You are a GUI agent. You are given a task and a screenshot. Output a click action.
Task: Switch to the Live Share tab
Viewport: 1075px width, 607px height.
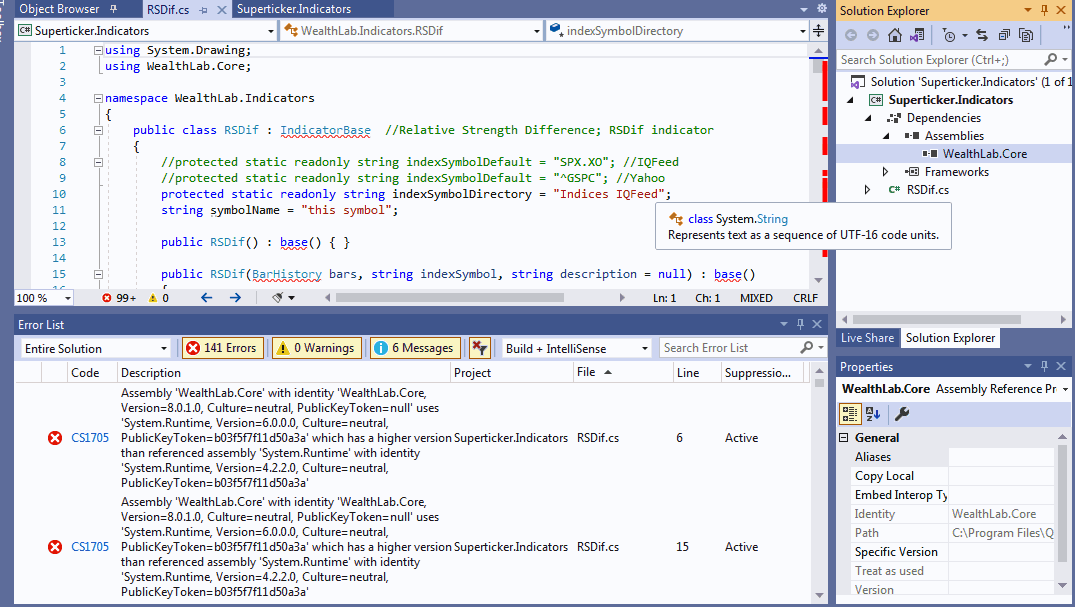coord(866,337)
